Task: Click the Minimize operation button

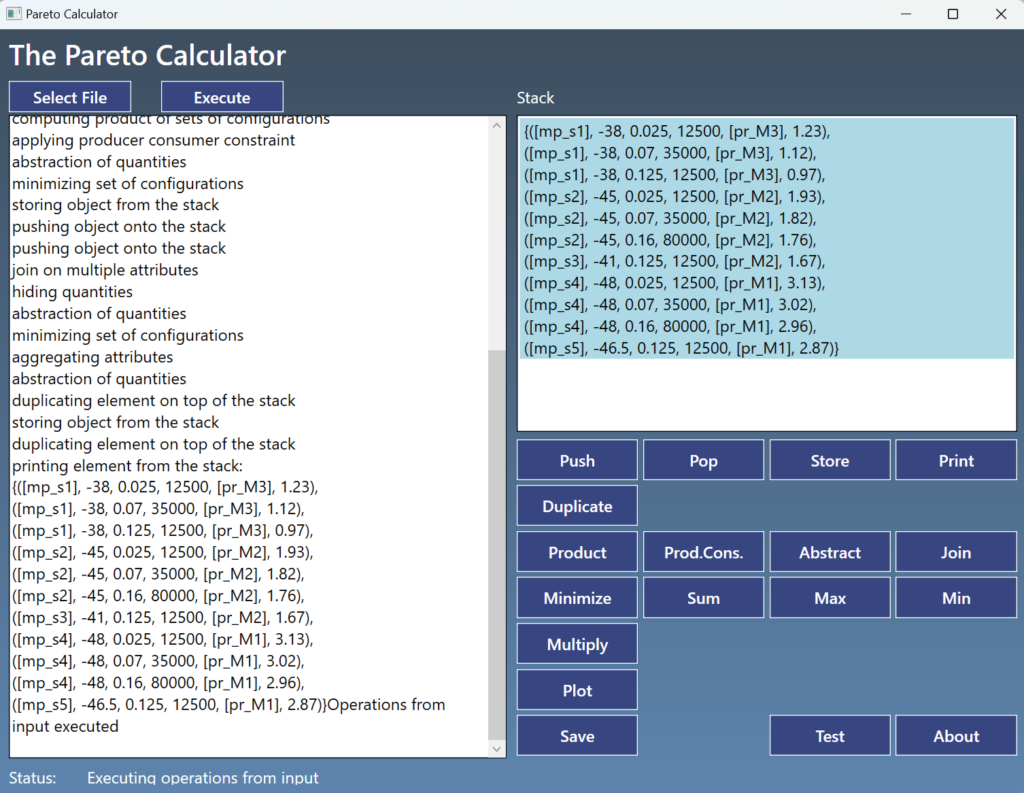Action: click(x=577, y=598)
